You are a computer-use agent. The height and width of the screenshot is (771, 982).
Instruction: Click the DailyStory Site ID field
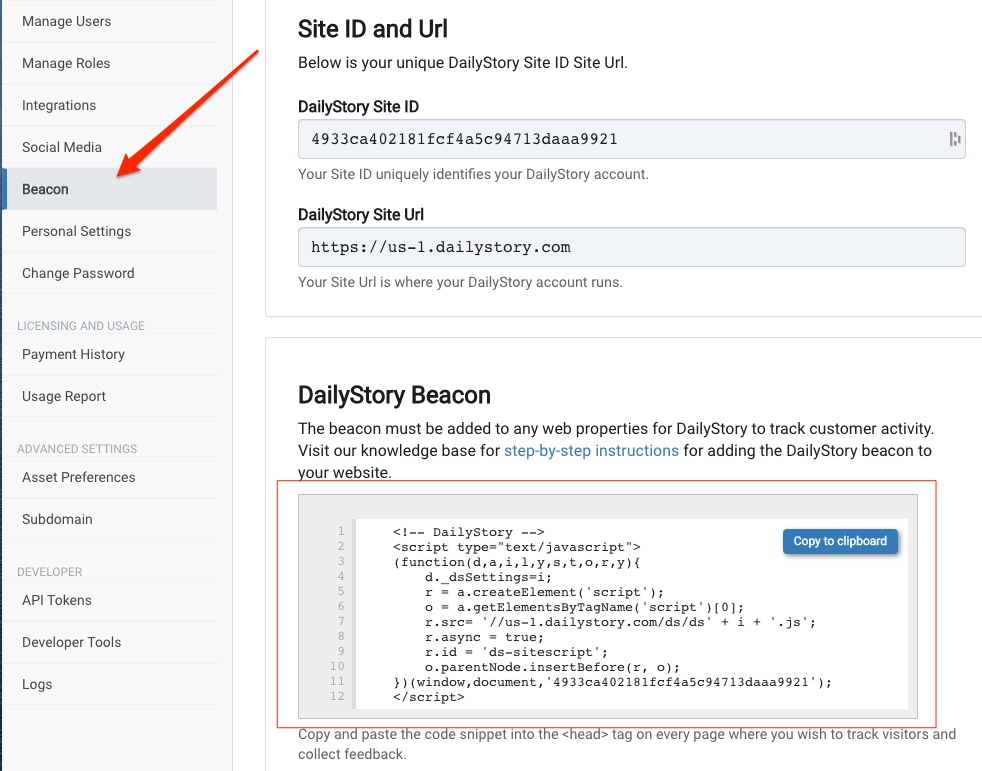631,139
